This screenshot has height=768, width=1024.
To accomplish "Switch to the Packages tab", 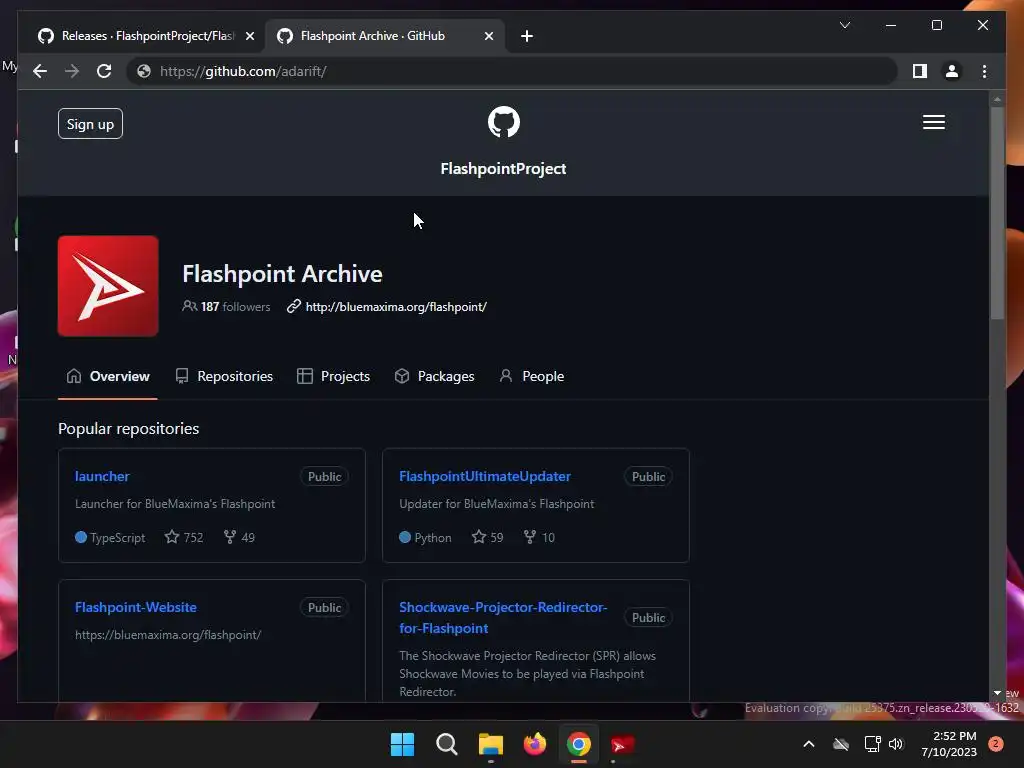I will (434, 376).
